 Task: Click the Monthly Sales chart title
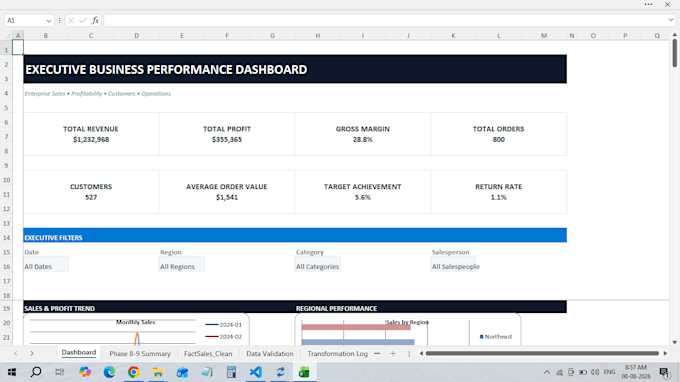(x=135, y=322)
